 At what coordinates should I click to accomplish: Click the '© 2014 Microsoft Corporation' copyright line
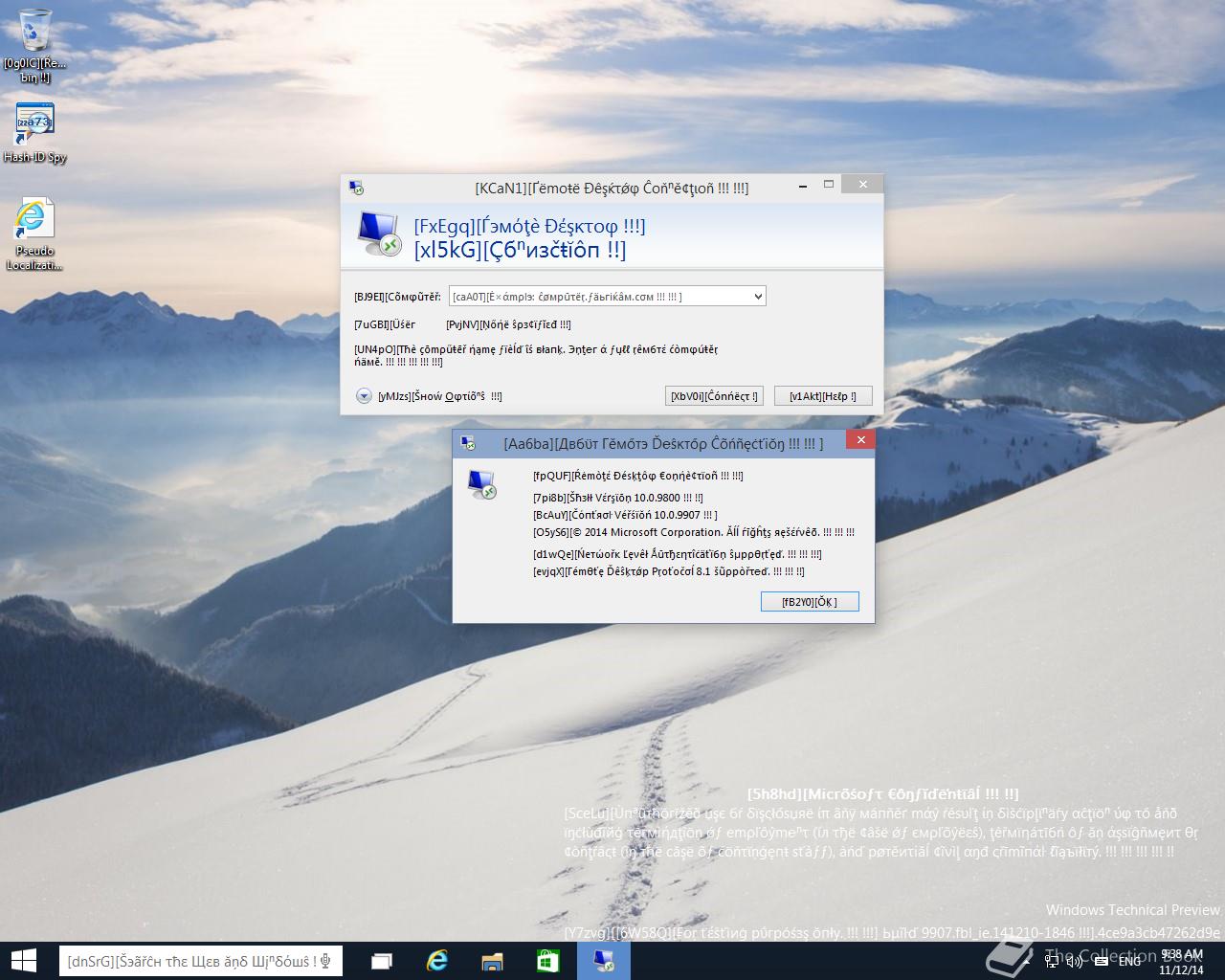coord(694,532)
